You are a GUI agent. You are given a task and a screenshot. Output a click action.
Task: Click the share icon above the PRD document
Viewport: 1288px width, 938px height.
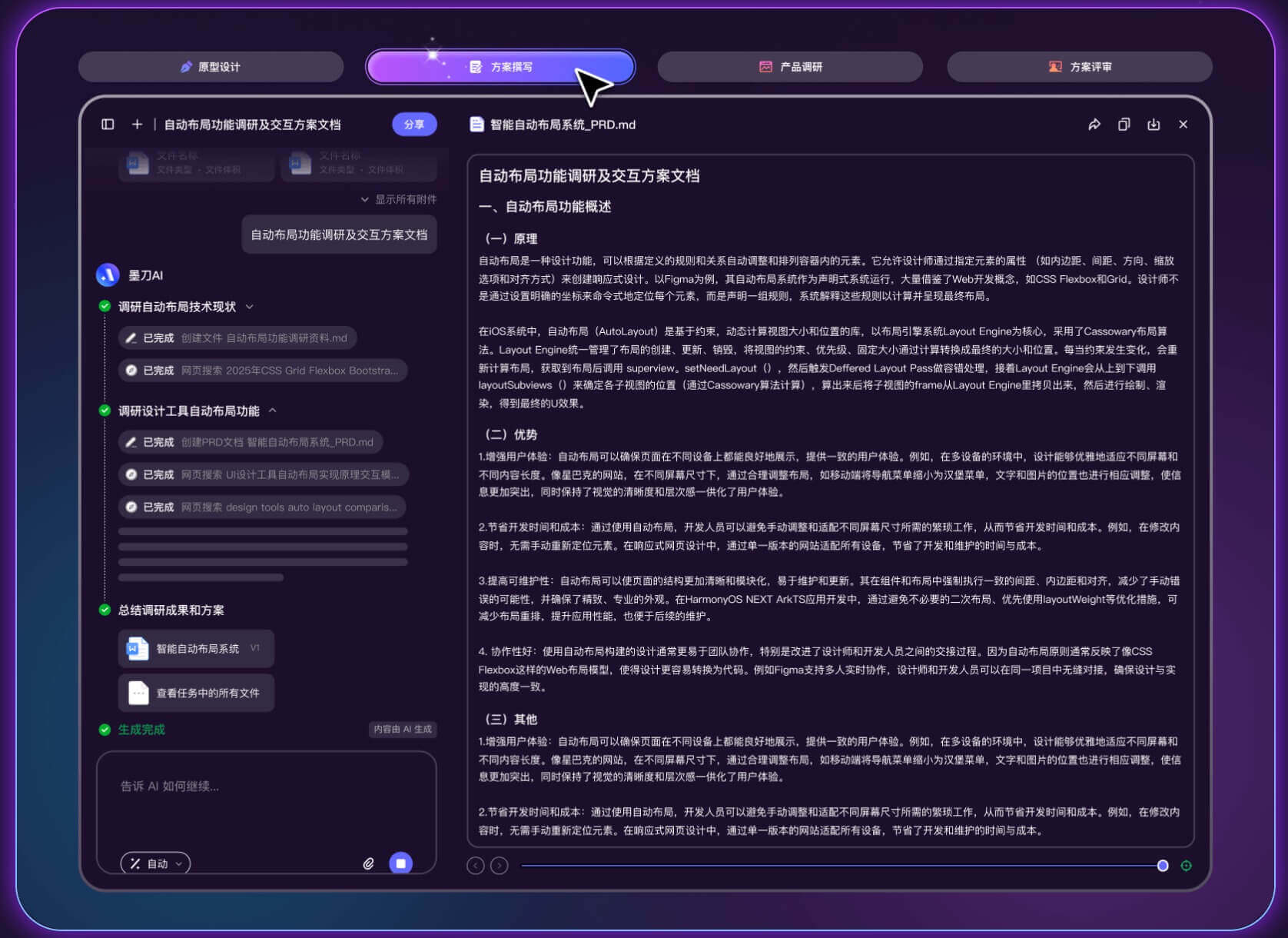pos(1094,124)
